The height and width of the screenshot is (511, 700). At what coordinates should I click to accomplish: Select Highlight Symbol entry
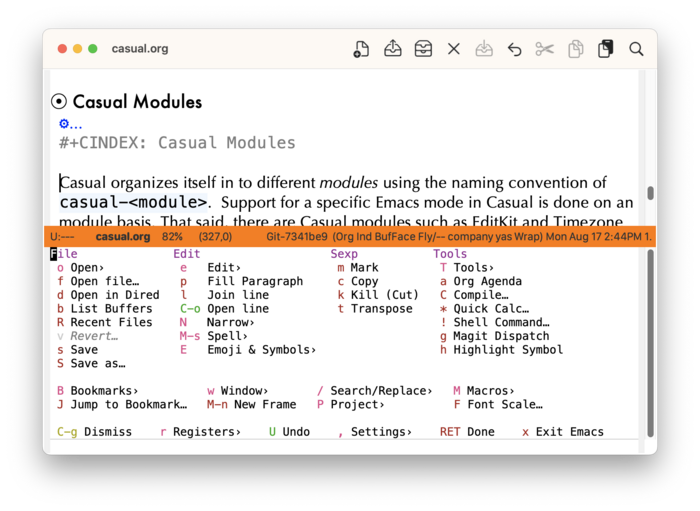[x=501, y=349]
